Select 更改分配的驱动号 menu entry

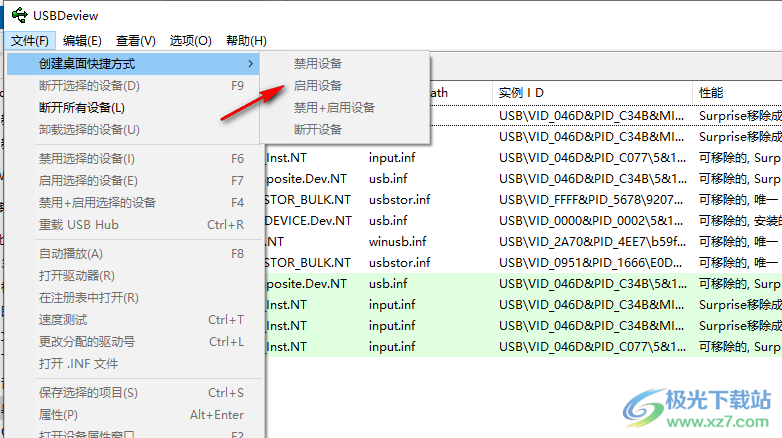pyautogui.click(x=133, y=342)
